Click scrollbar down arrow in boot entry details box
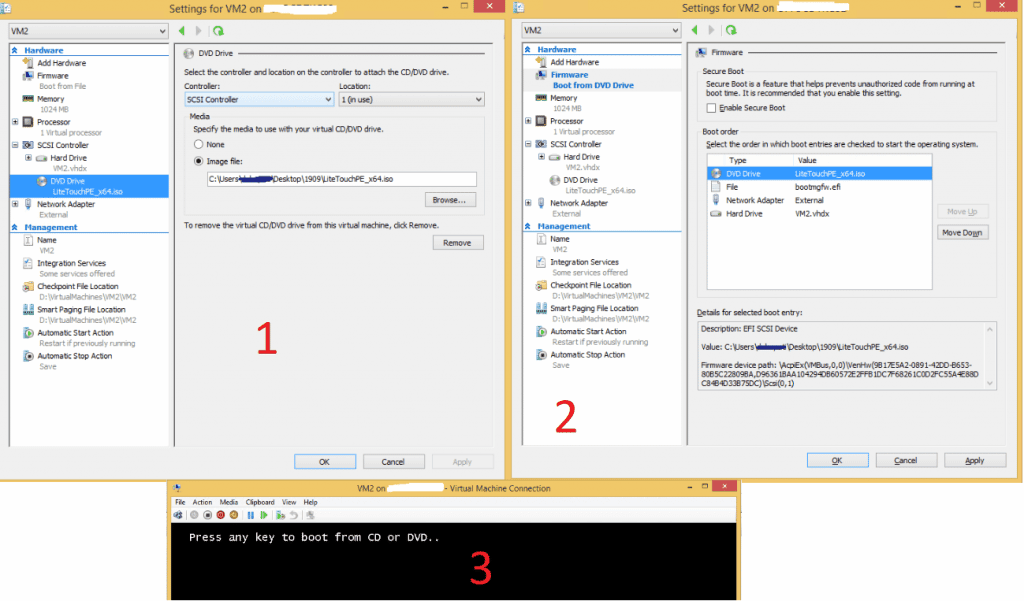This screenshot has height=601, width=1024. 991,383
